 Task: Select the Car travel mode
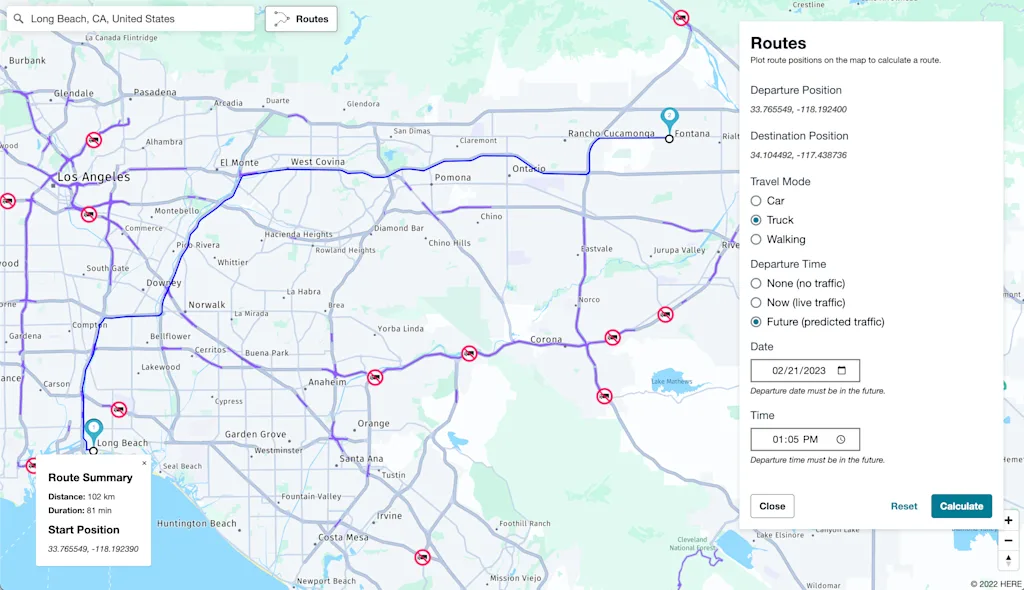(756, 200)
